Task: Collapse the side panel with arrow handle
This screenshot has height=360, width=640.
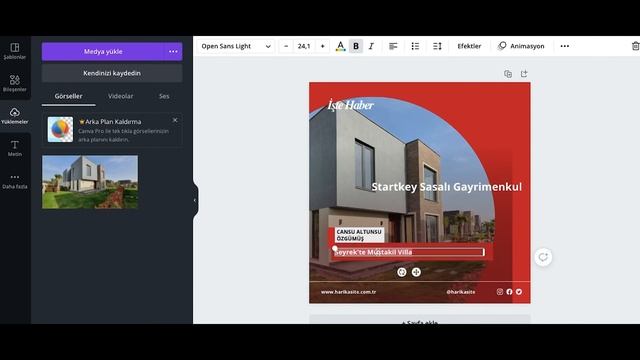Action: pyautogui.click(x=195, y=200)
